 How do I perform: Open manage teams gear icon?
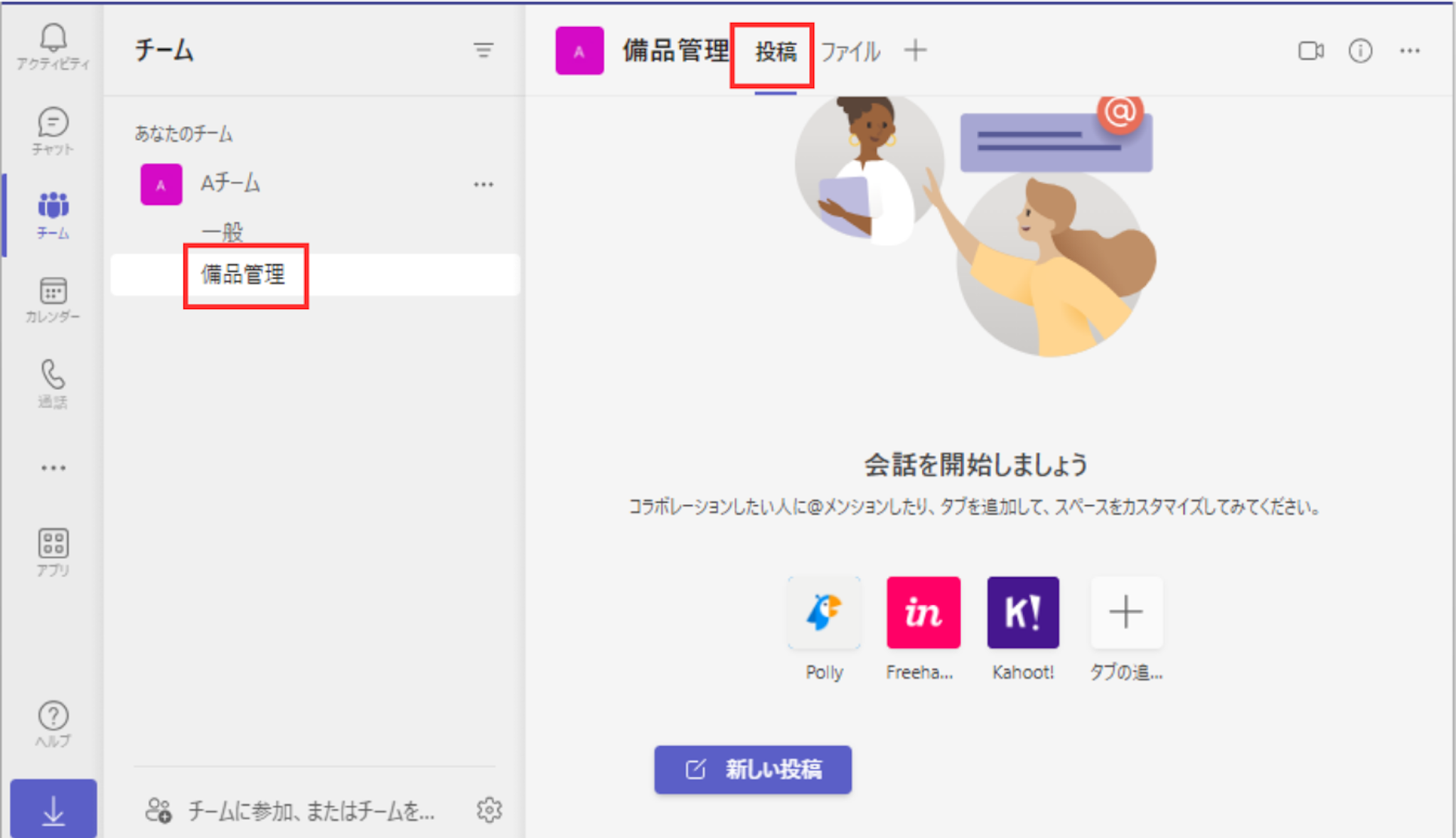pos(489,810)
